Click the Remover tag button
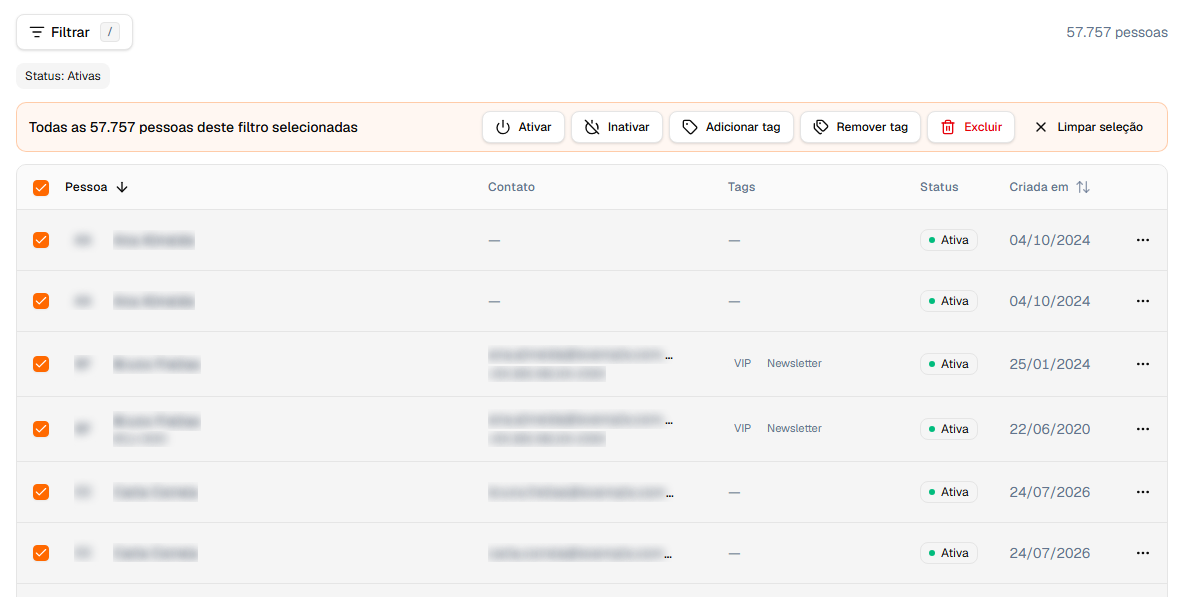Screen dimensions: 1184x597 860,127
